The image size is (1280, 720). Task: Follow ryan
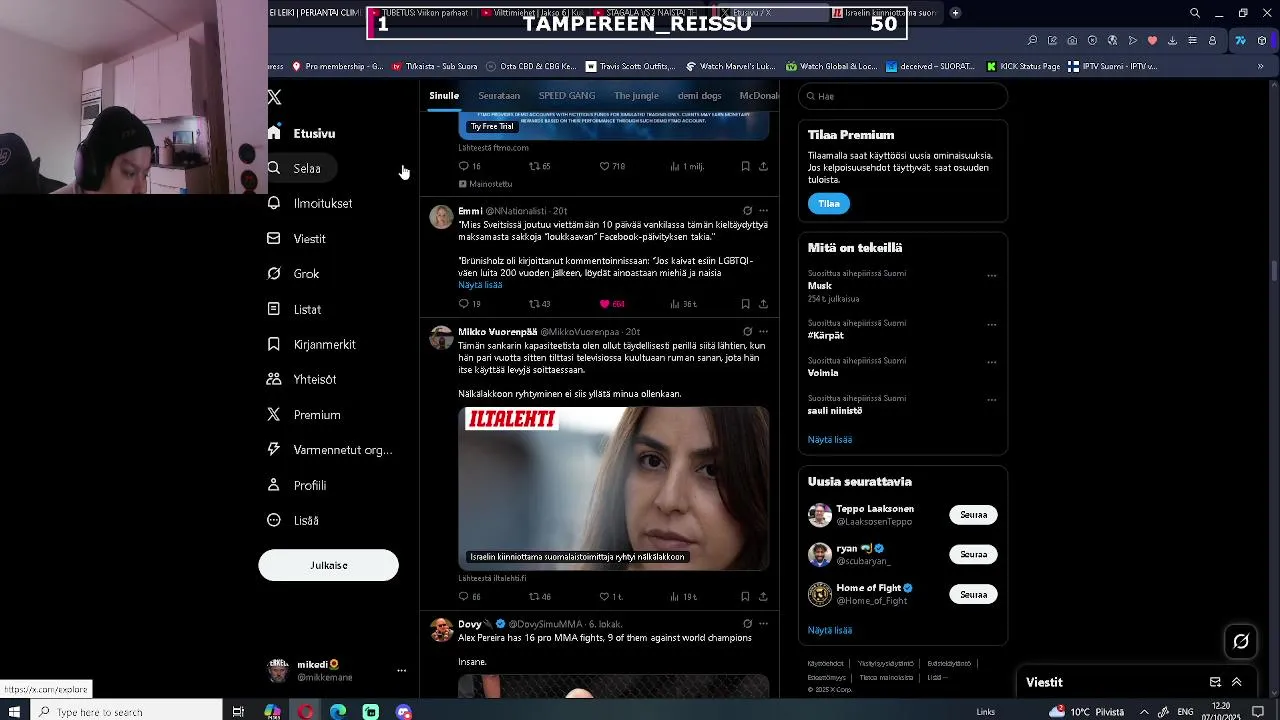(x=973, y=554)
